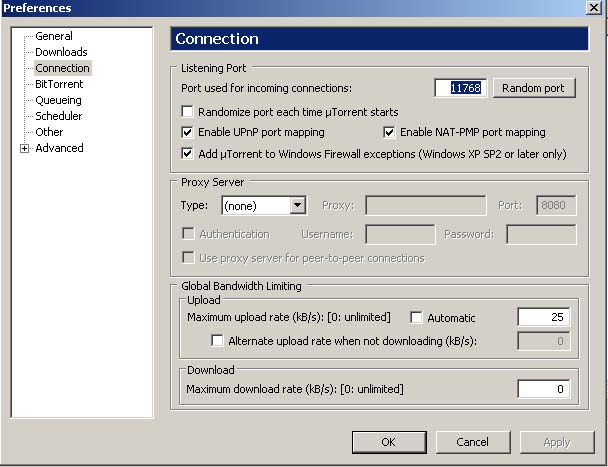
Task: Check the Automatic upload rate box
Action: (x=416, y=318)
